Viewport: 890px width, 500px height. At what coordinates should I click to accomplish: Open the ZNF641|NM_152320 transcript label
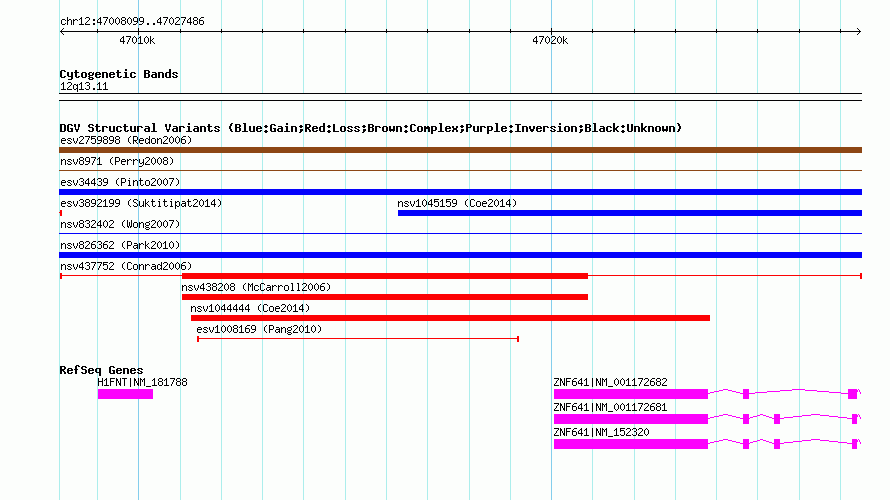tap(601, 432)
